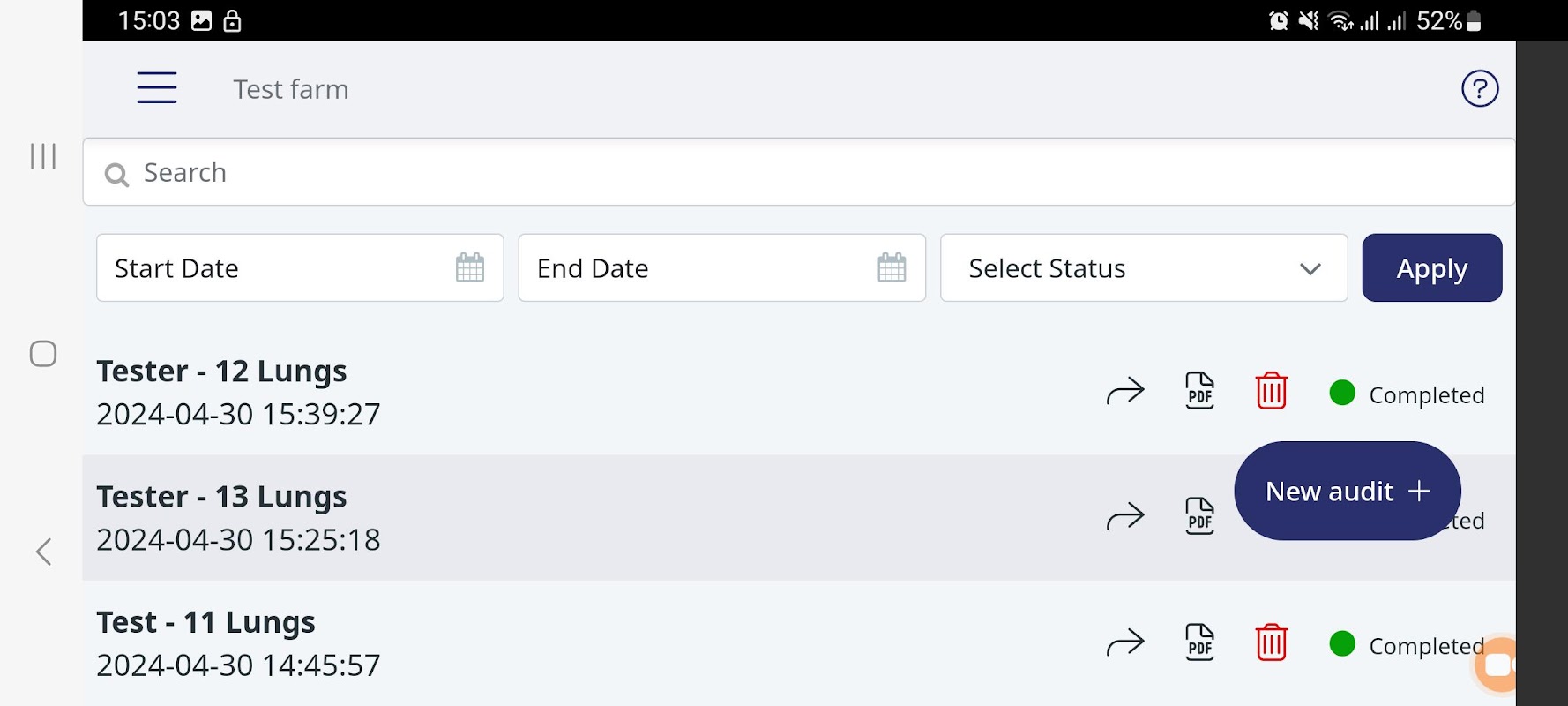Viewport: 1568px width, 706px height.
Task: Share the Tester - 13 Lungs audit
Action: coord(1125,516)
